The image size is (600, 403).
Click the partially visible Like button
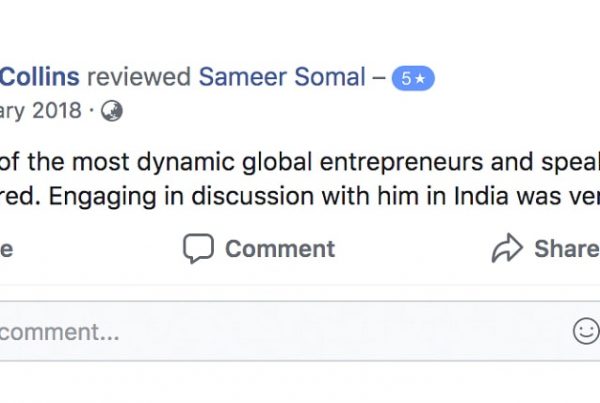pyautogui.click(x=7, y=249)
